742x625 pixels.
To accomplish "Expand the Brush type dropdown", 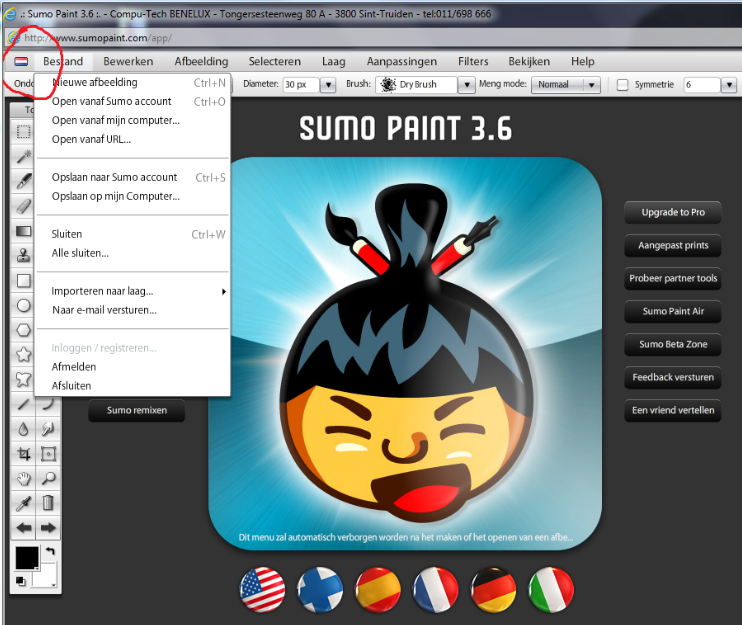I will click(x=465, y=85).
